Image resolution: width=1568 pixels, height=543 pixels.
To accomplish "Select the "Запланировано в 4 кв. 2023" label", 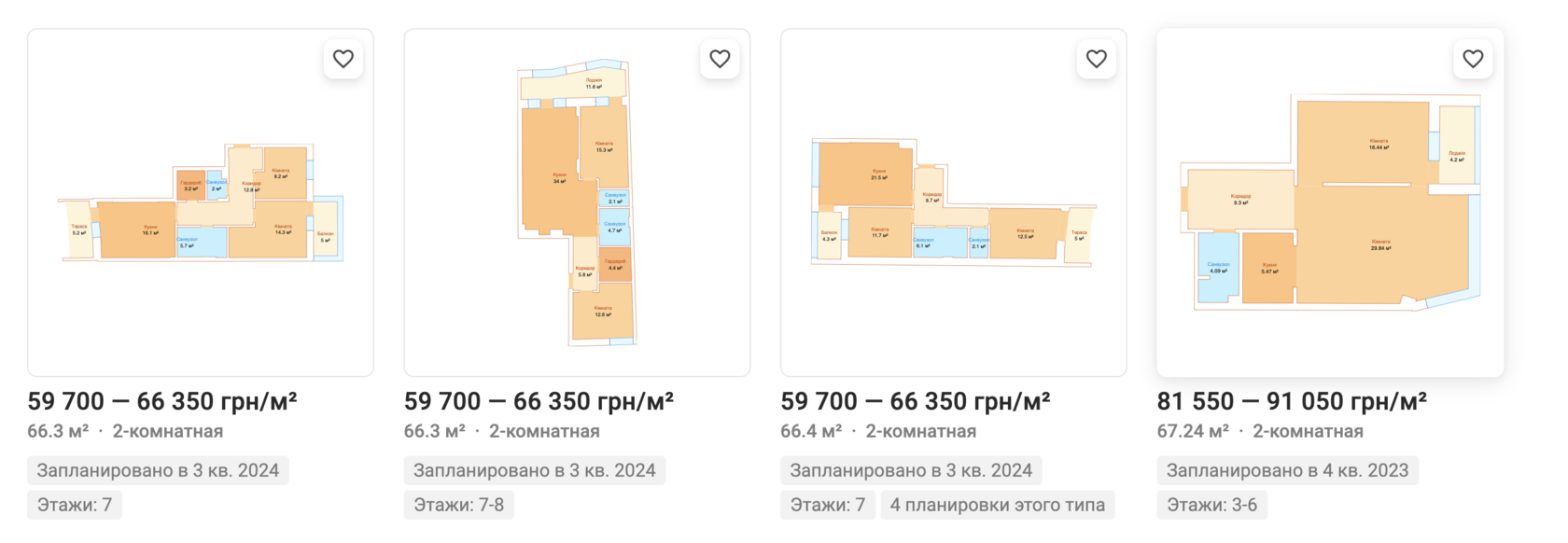I will pos(1287,470).
